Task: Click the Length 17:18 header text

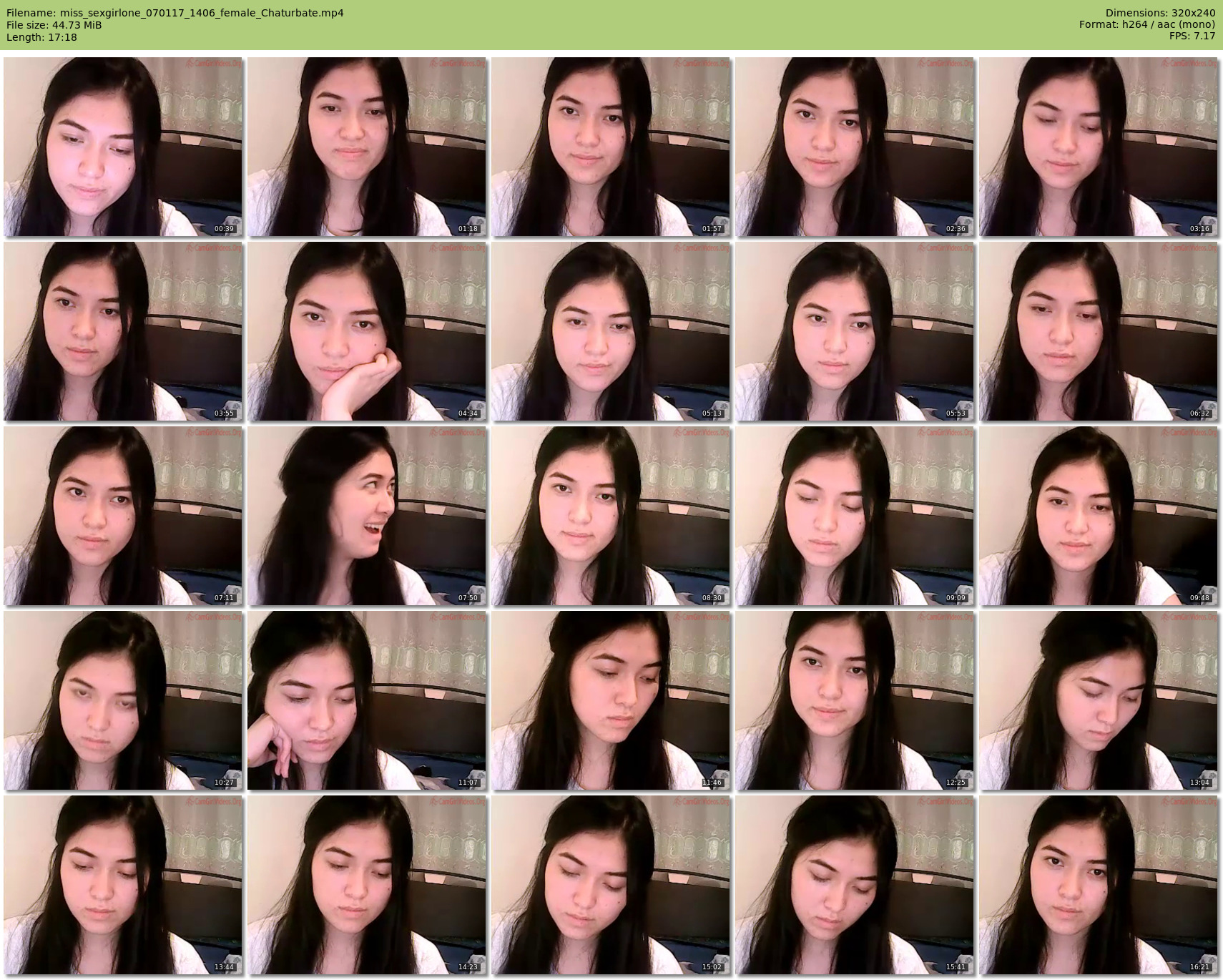Action: pyautogui.click(x=41, y=37)
